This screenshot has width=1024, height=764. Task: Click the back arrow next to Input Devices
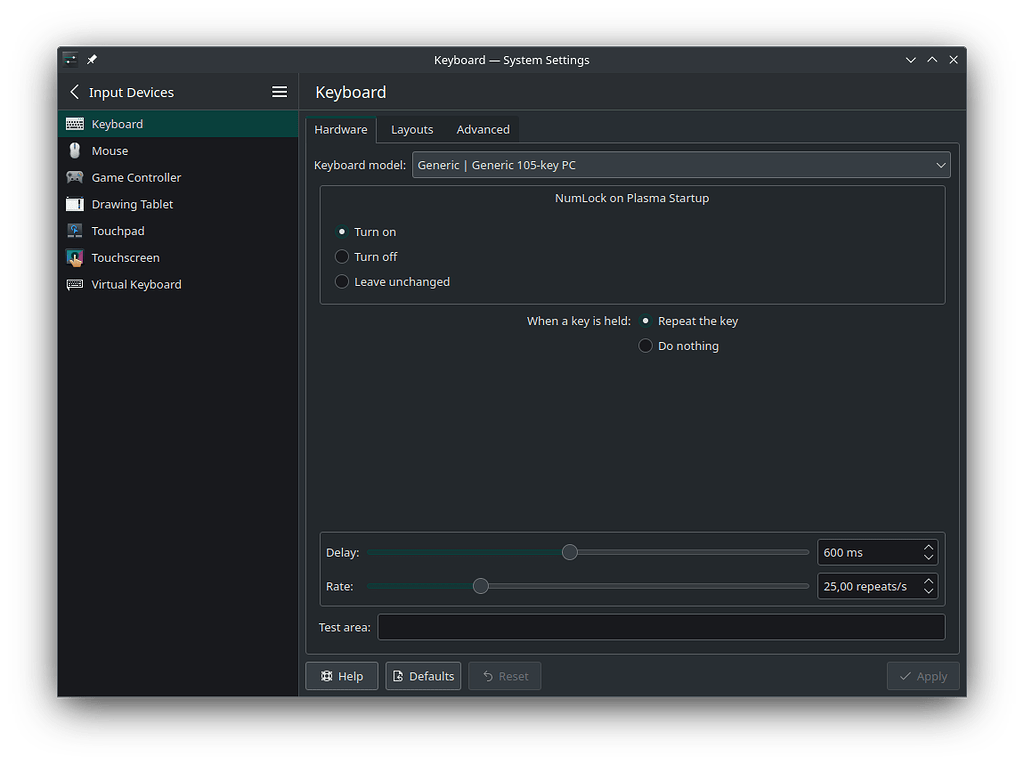75,91
